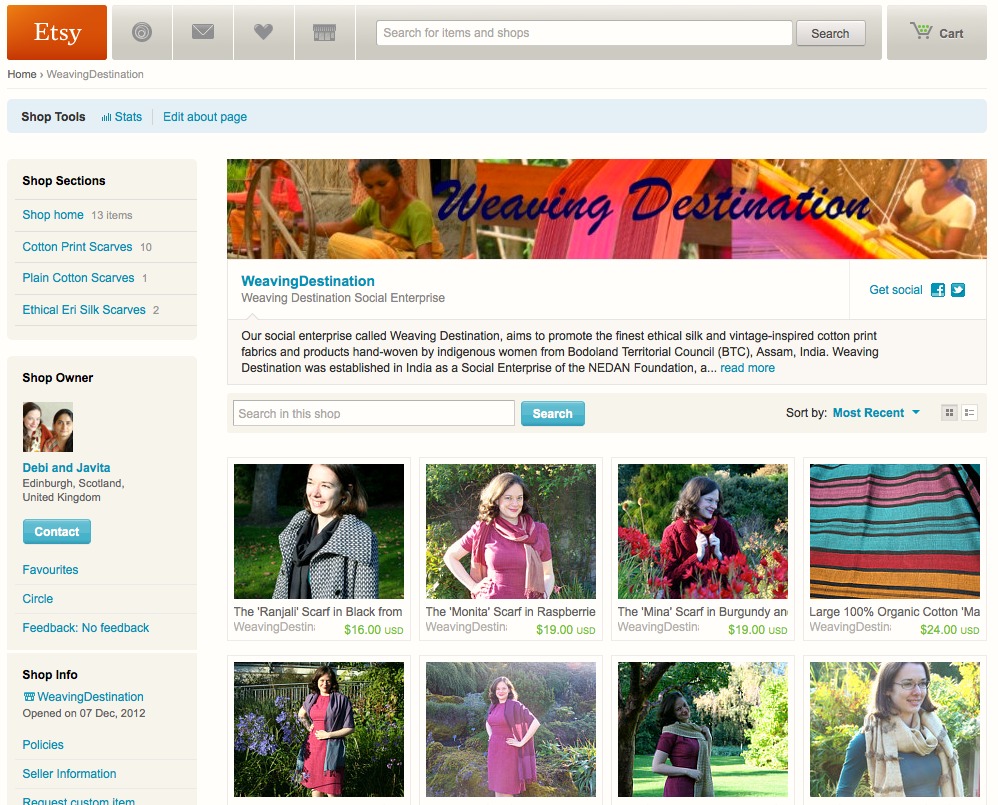Viewport: 998px width, 805px height.
Task: Open the activity feed circle icon
Action: 142,32
